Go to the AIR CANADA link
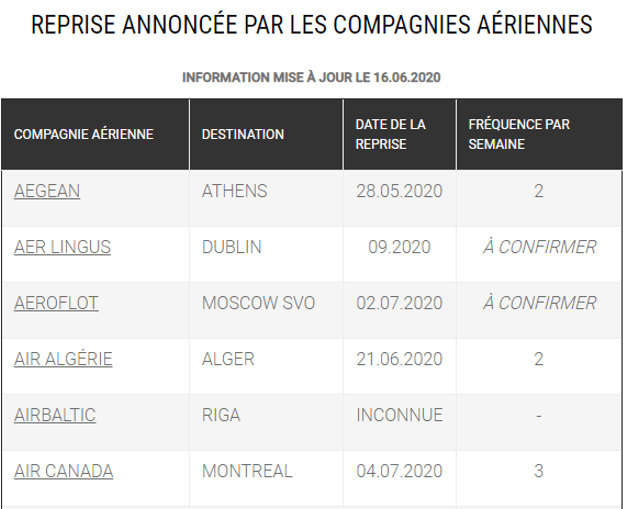The image size is (623, 509). coord(64,471)
